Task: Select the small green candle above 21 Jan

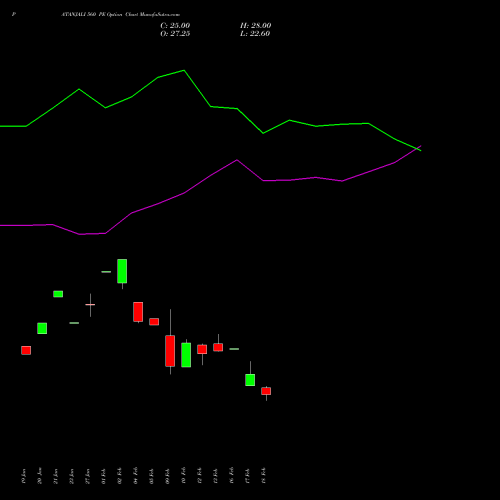Action: tap(58, 294)
